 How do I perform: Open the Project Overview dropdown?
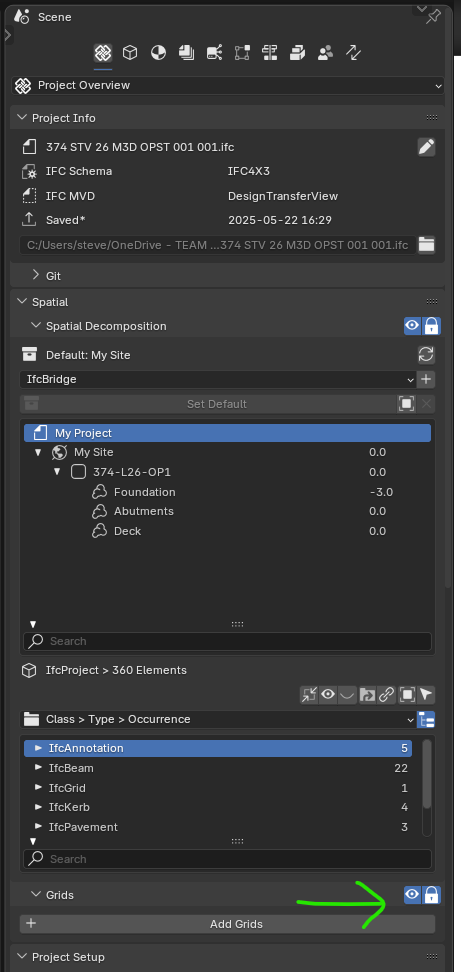tap(227, 86)
